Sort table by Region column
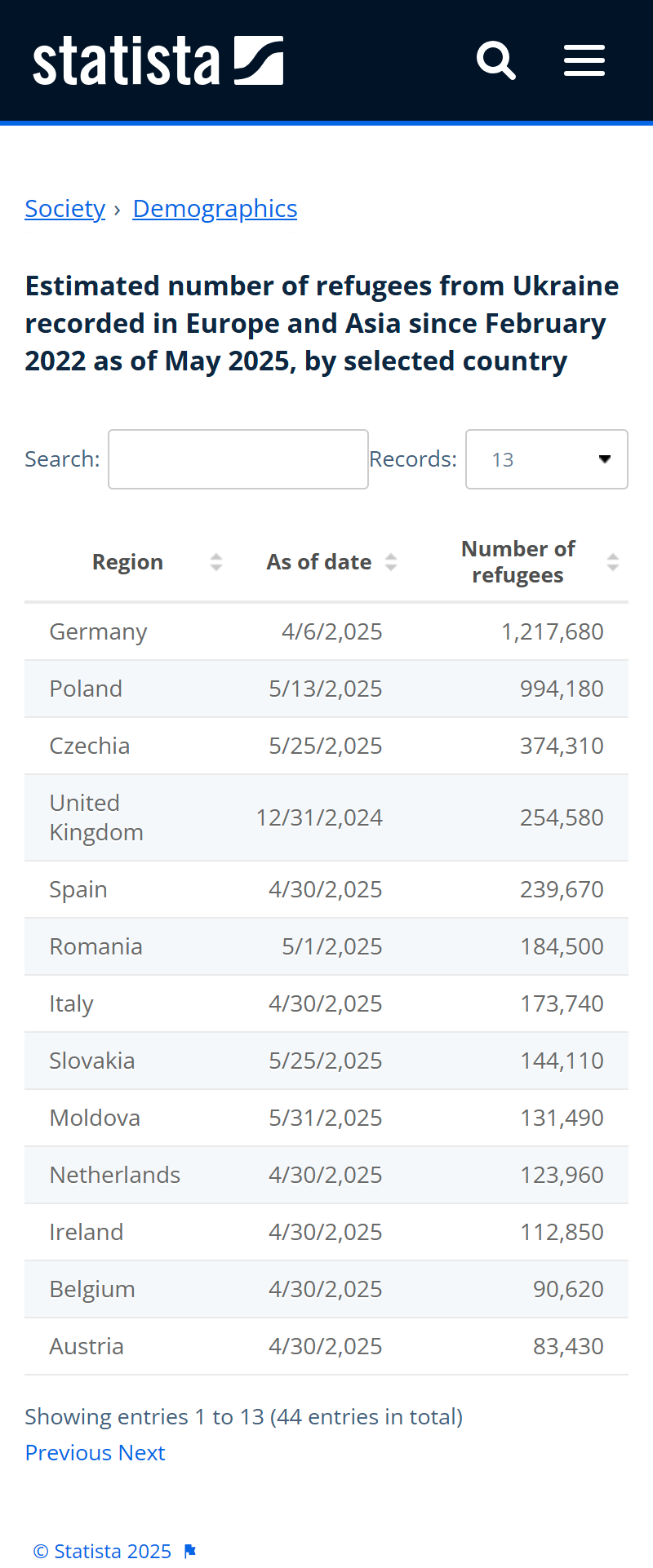 click(215, 562)
